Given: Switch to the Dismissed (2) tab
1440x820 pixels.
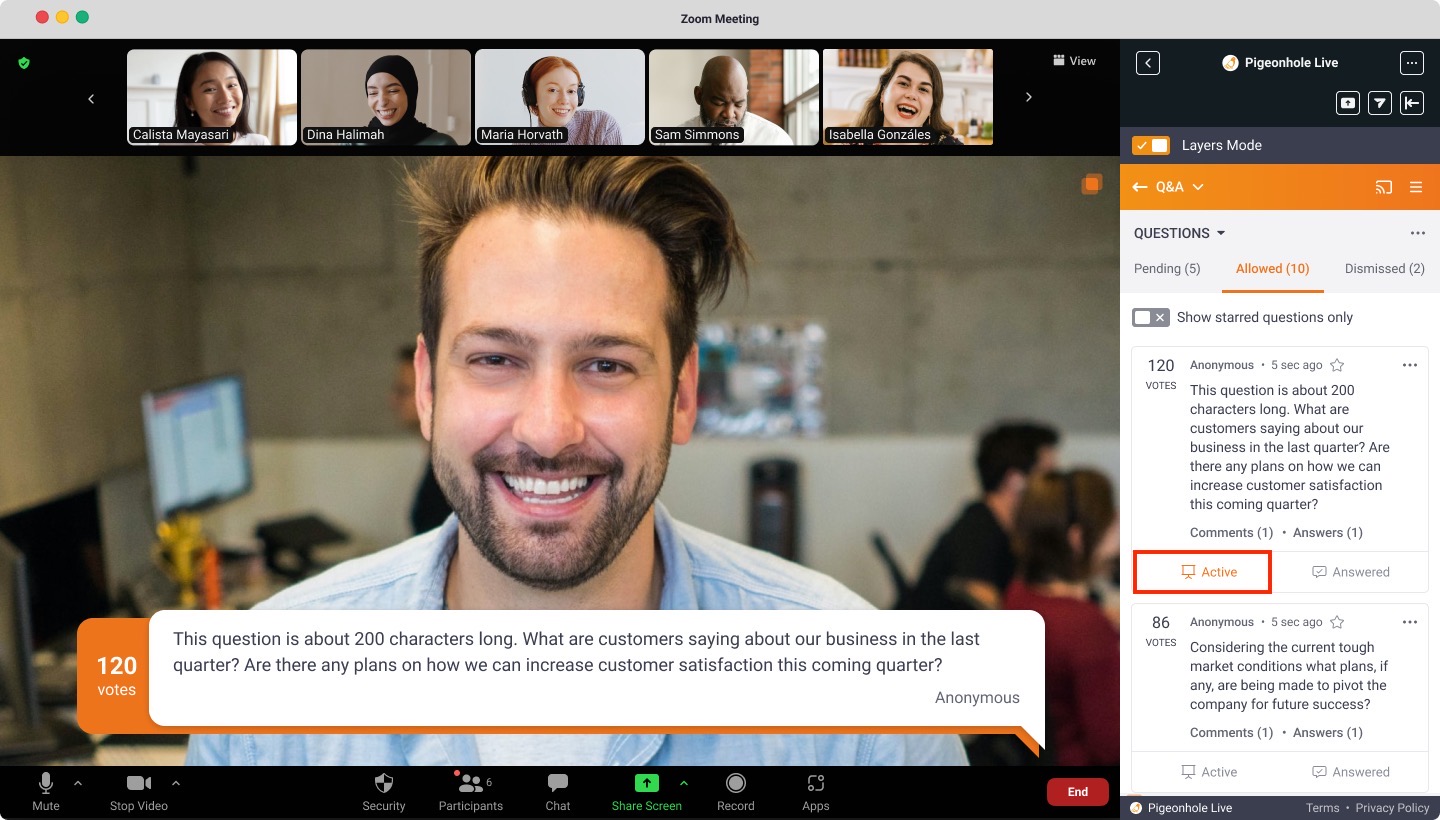Looking at the screenshot, I should pos(1384,268).
